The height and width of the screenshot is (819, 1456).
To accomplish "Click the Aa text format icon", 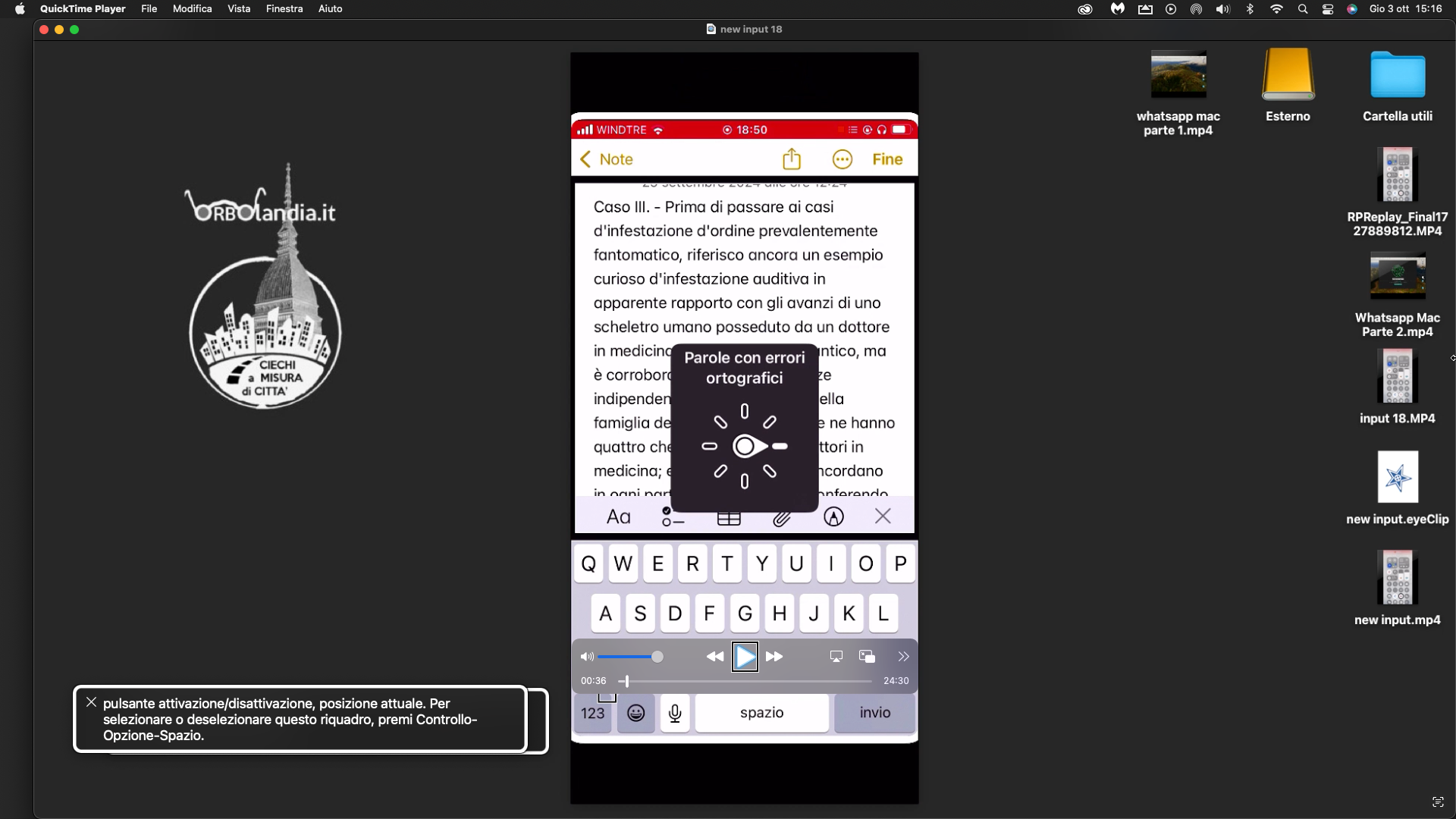I will point(619,517).
